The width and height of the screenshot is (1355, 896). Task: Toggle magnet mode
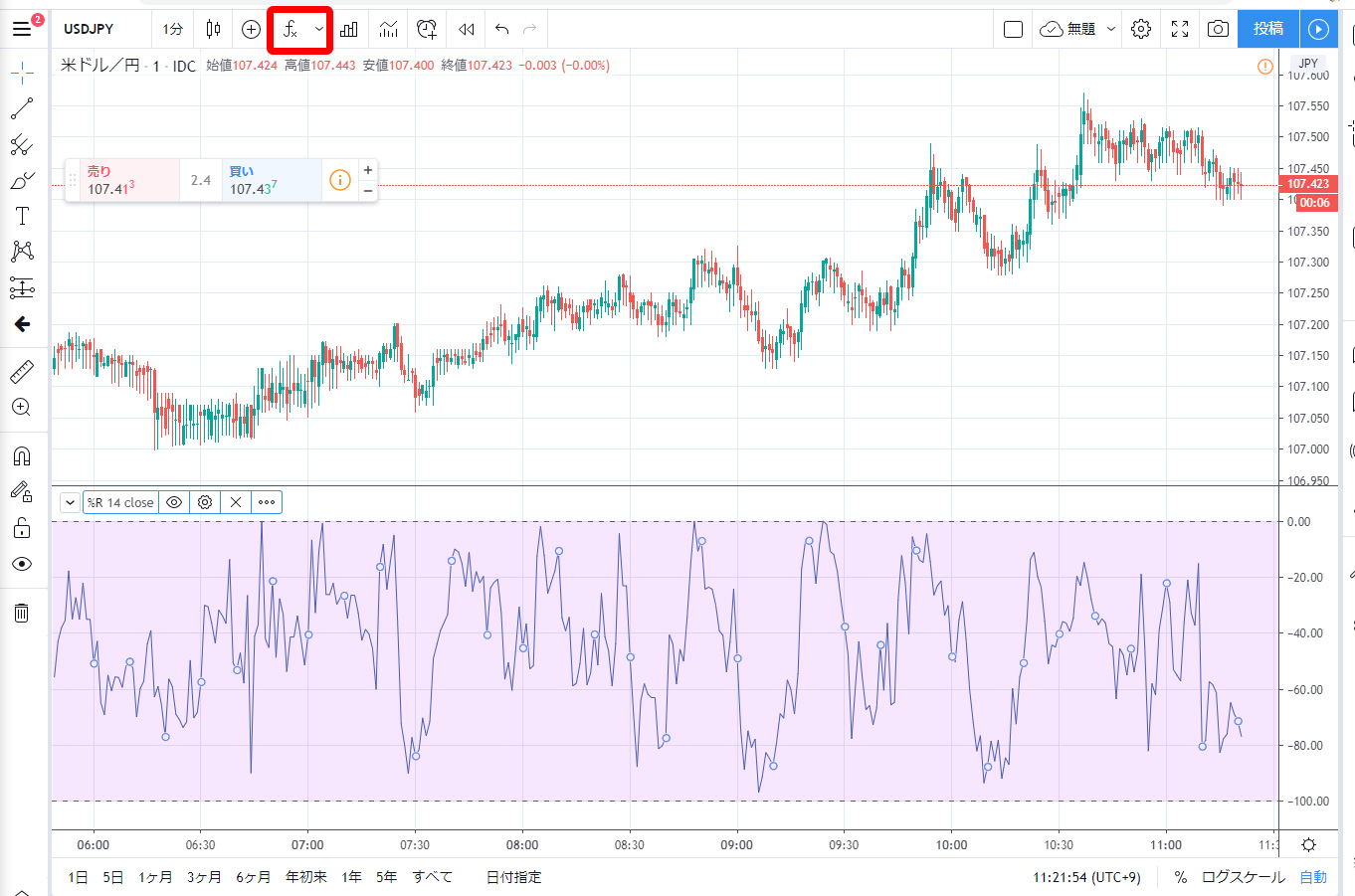point(22,455)
